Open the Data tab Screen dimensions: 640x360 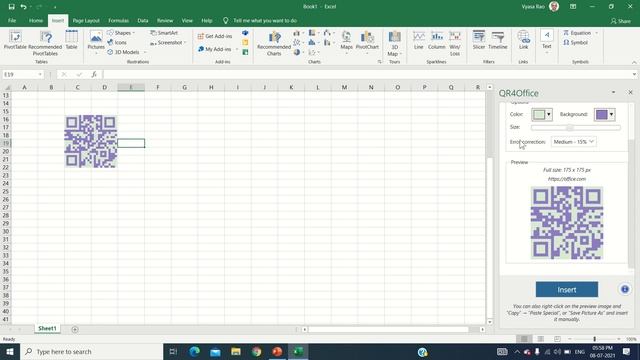(143, 20)
